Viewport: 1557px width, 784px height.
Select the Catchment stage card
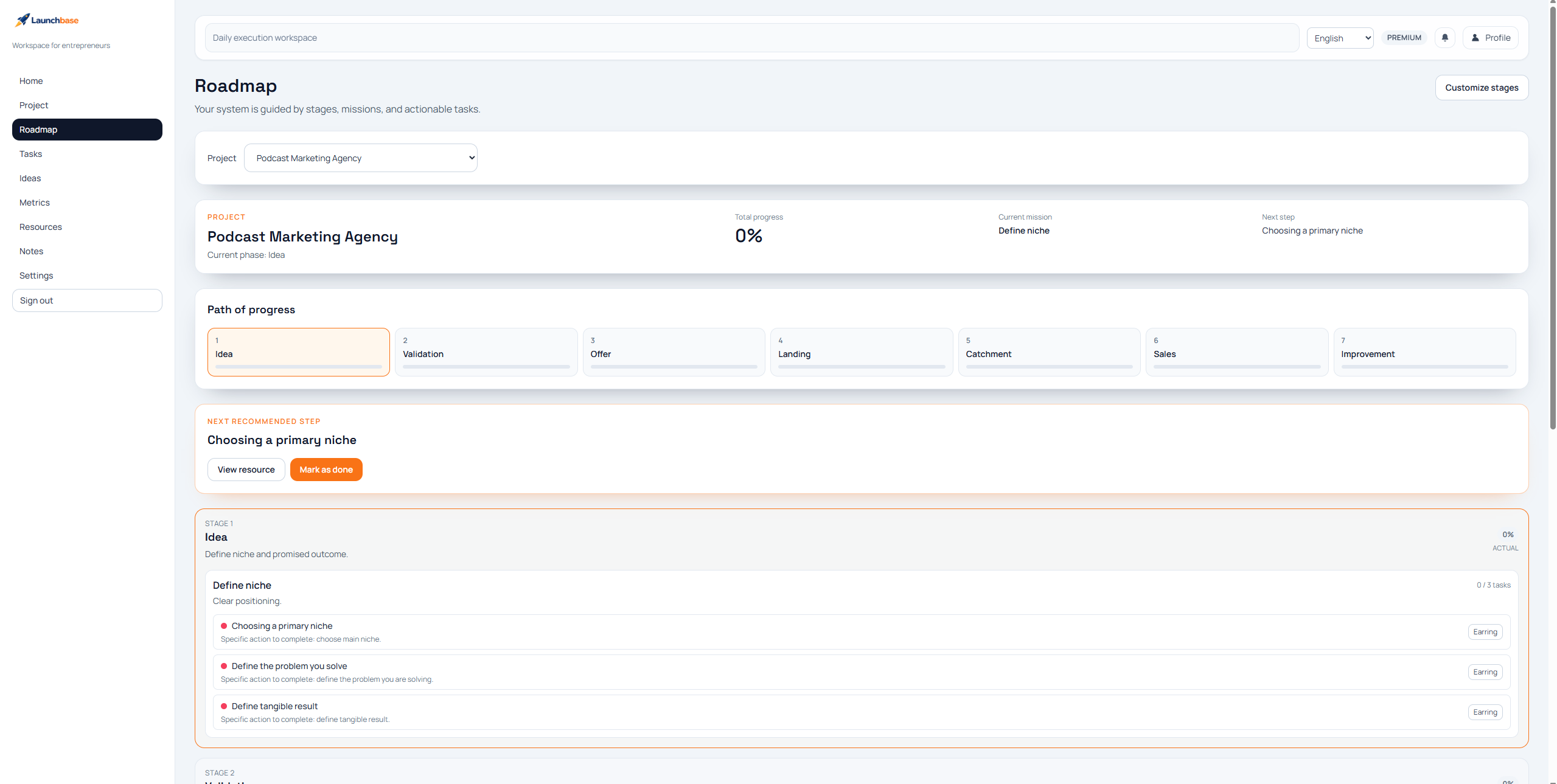[1048, 352]
